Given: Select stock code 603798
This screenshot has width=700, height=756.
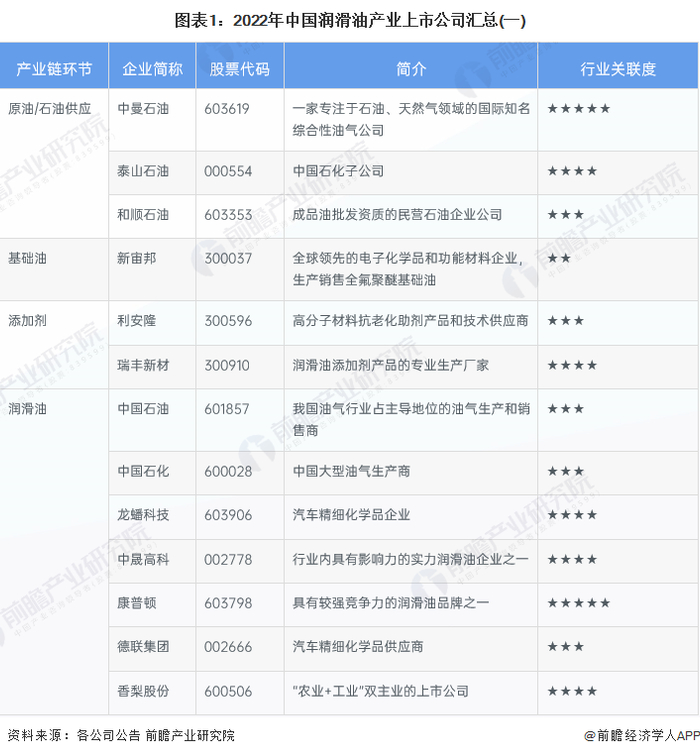Looking at the screenshot, I should [228, 603].
